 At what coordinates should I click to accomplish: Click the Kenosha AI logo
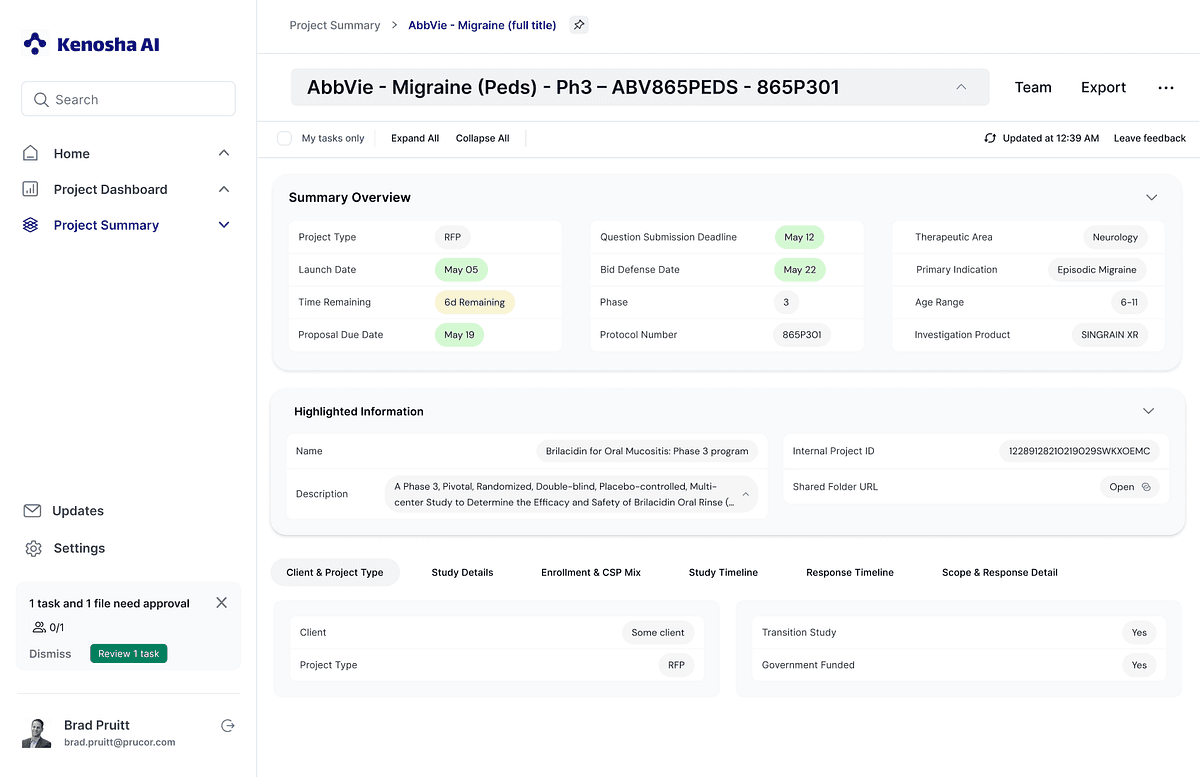click(x=91, y=44)
